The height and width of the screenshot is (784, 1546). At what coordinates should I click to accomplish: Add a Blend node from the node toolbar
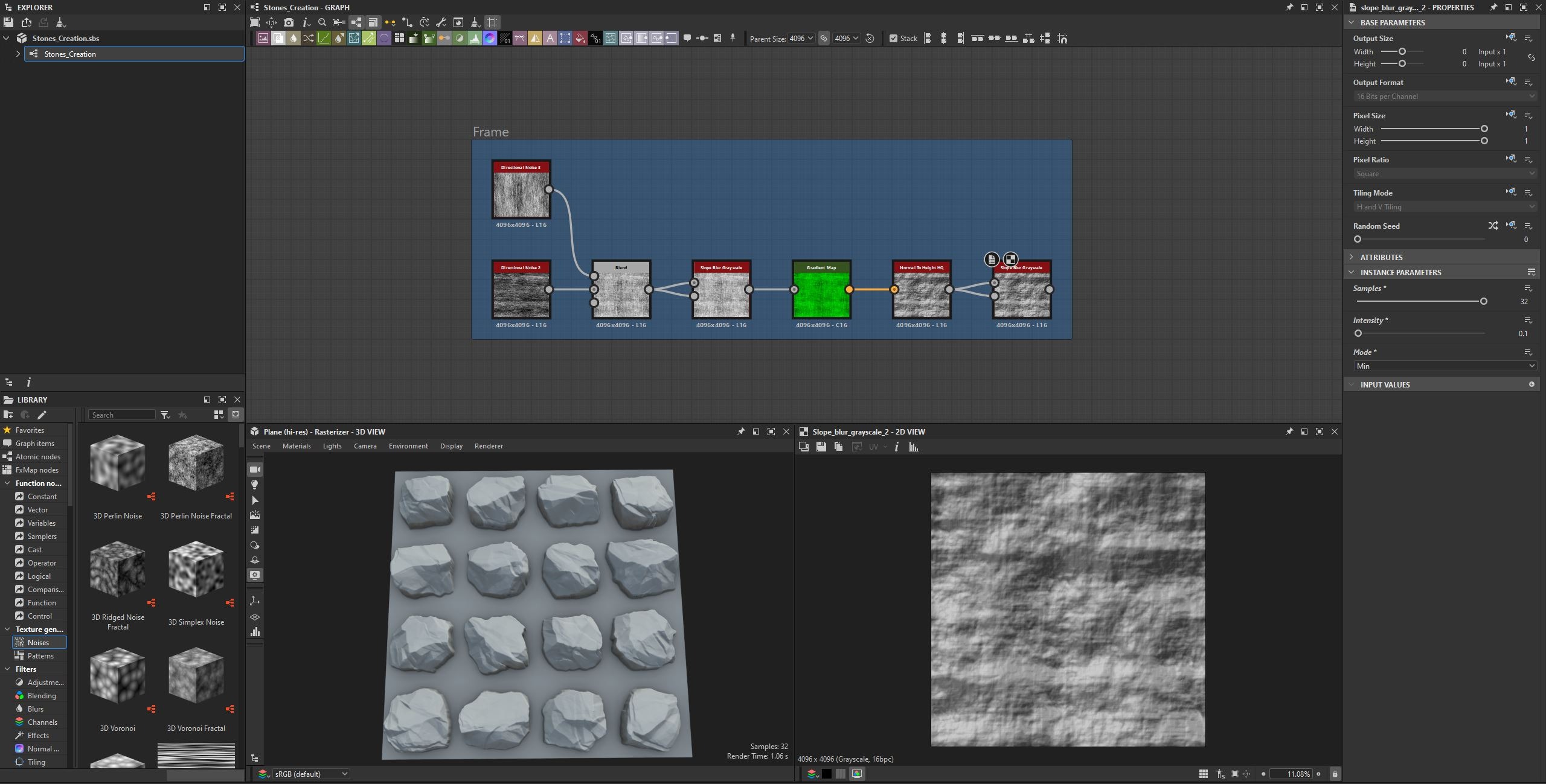(x=278, y=38)
